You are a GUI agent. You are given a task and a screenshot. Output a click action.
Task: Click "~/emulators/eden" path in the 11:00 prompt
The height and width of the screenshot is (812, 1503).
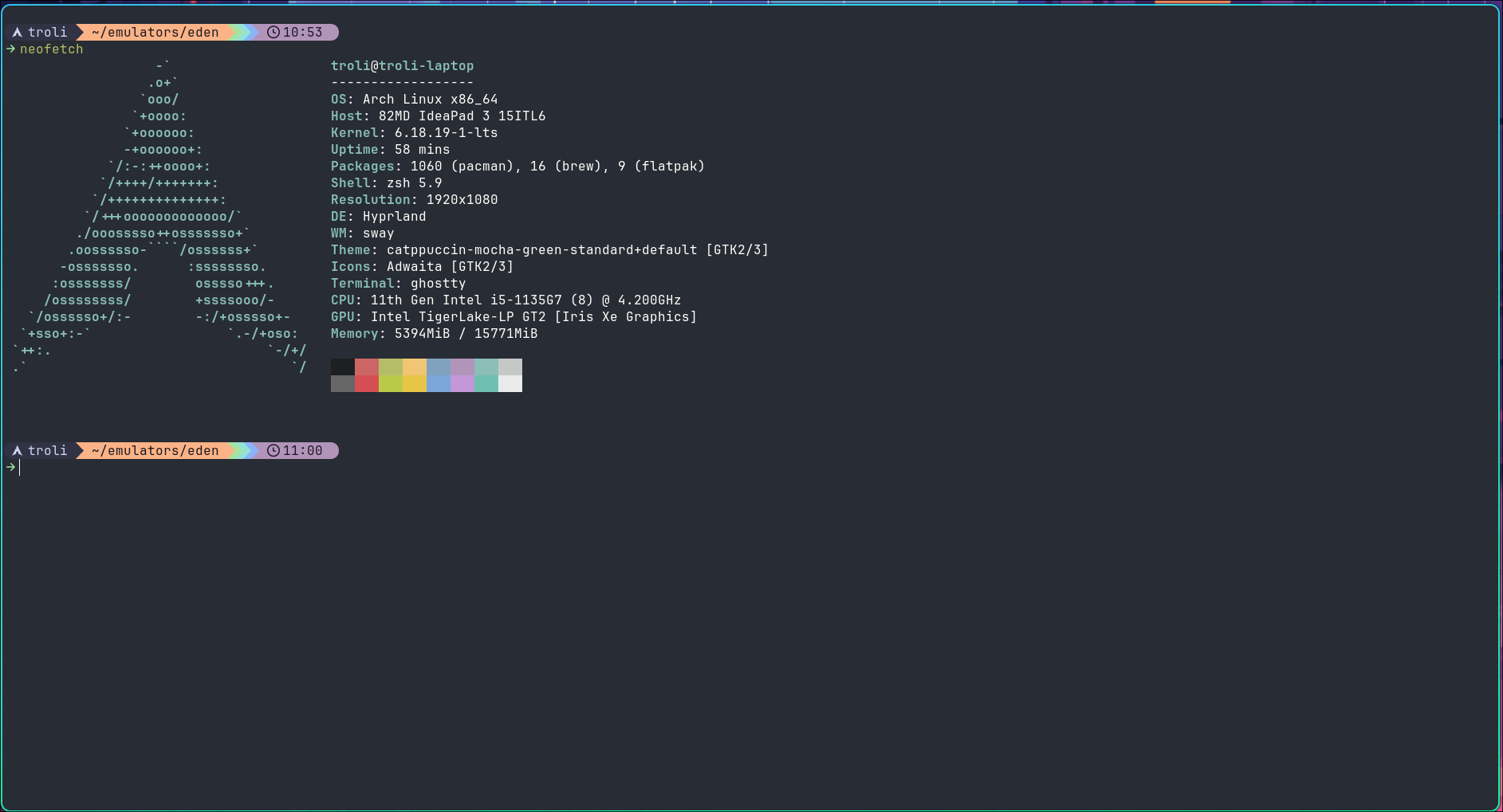coord(155,451)
